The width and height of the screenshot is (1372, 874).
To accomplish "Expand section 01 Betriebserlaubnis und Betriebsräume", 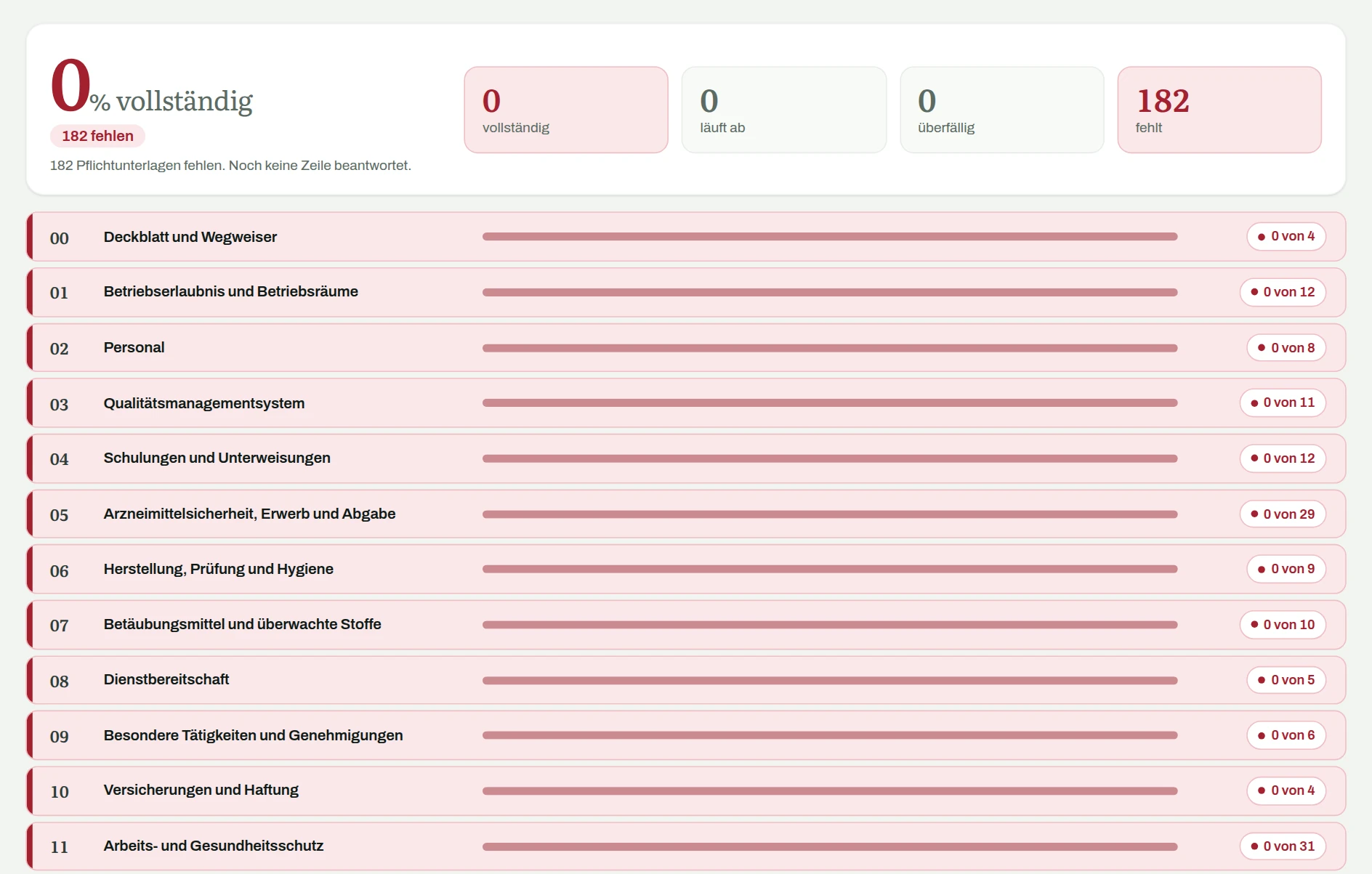I will point(686,292).
